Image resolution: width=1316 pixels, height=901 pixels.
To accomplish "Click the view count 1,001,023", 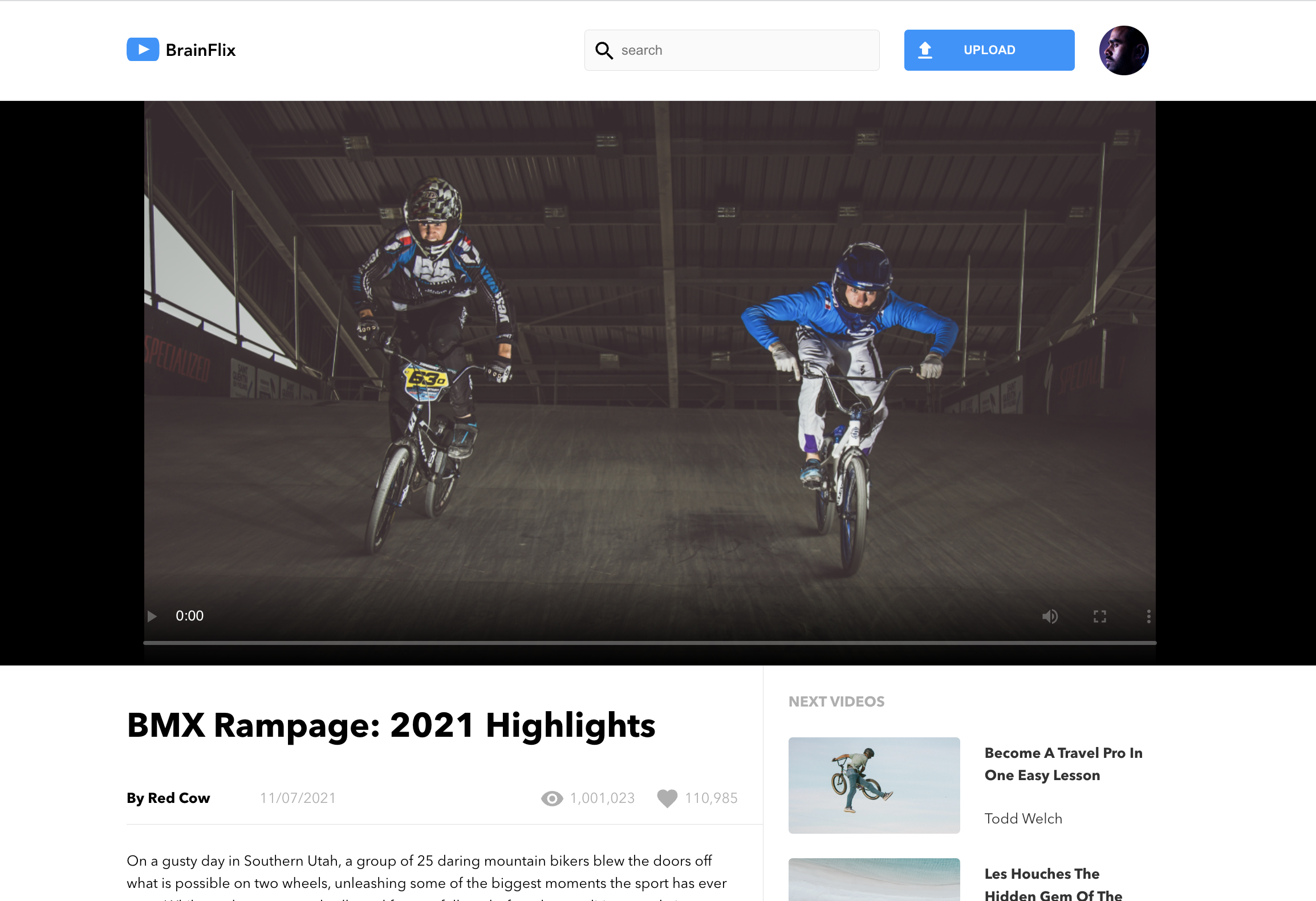I will [602, 798].
